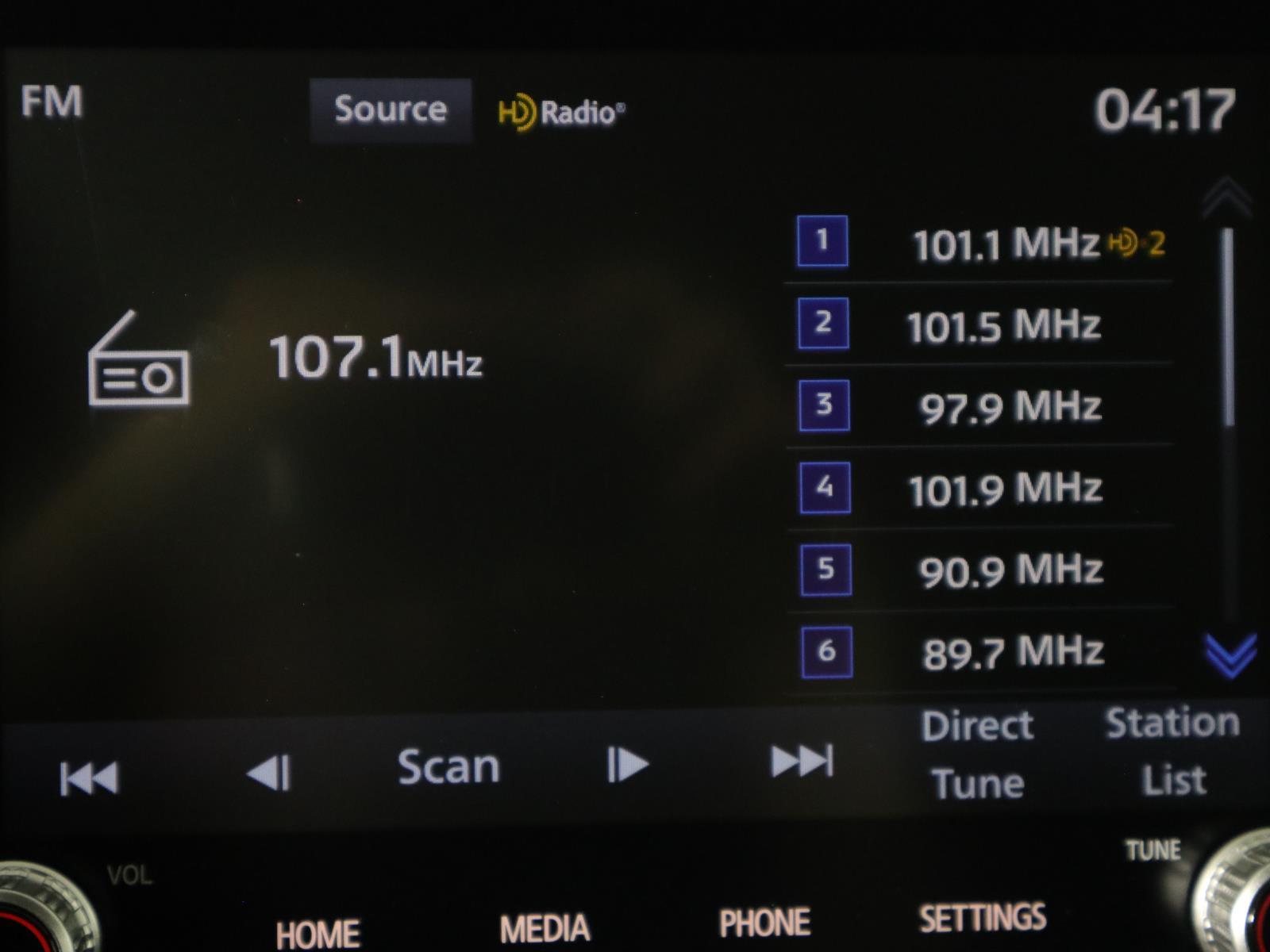Start Scan of FM stations
Viewport: 1270px width, 952px height.
[x=448, y=767]
